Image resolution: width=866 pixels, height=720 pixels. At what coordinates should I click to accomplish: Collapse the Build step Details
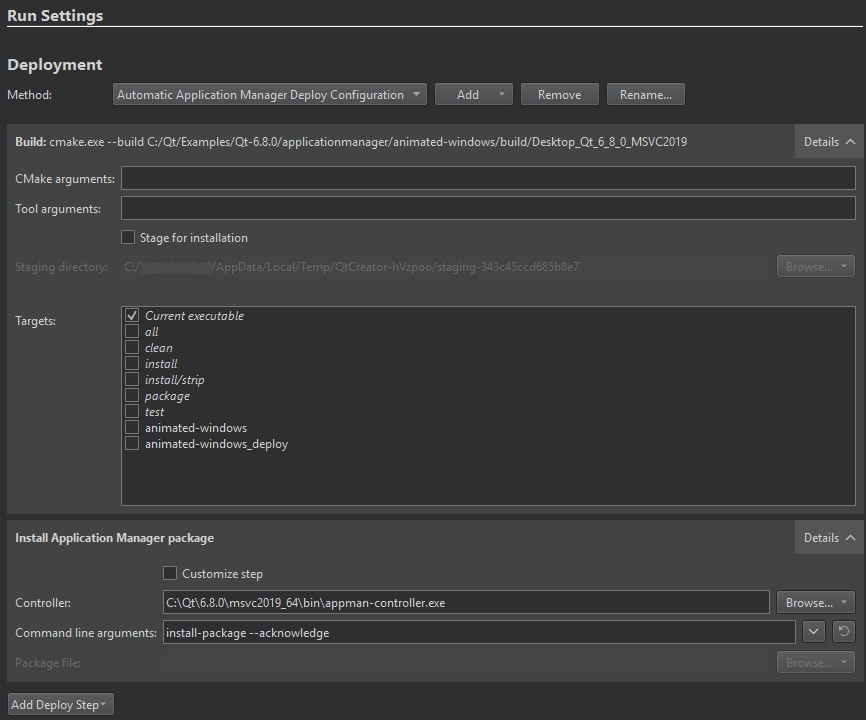[x=829, y=142]
